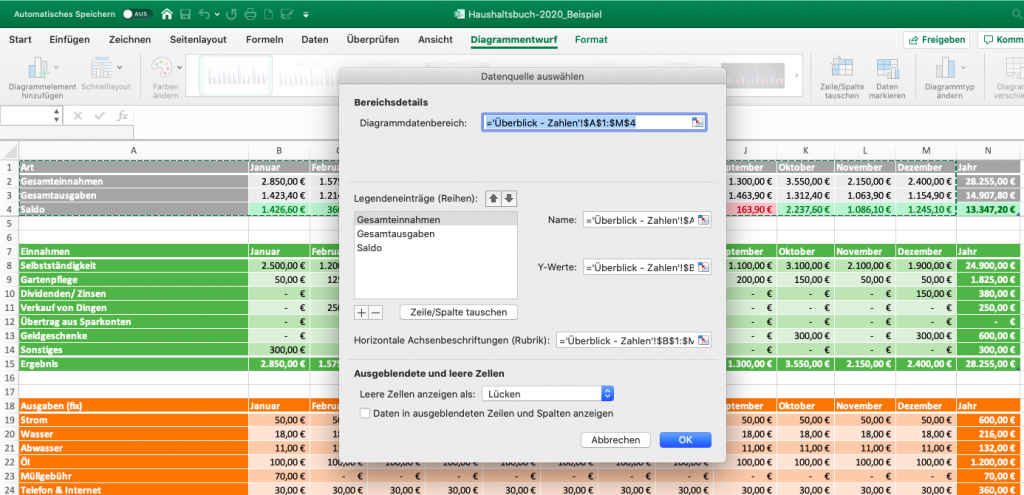Click range selector icon in Diagrammdatenbereich field
The width and height of the screenshot is (1024, 495).
click(698, 122)
